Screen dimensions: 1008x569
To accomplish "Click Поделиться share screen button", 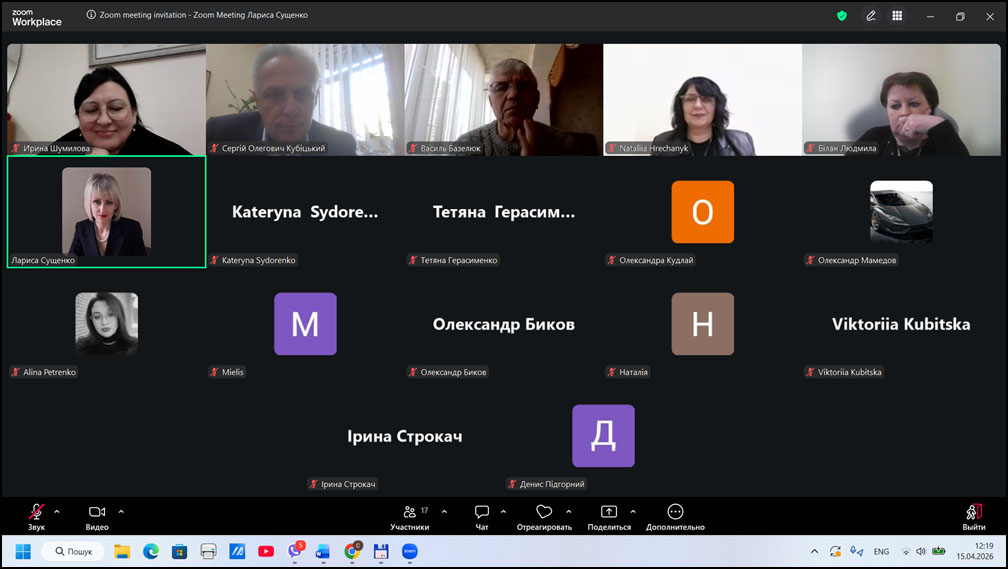I will (x=609, y=517).
